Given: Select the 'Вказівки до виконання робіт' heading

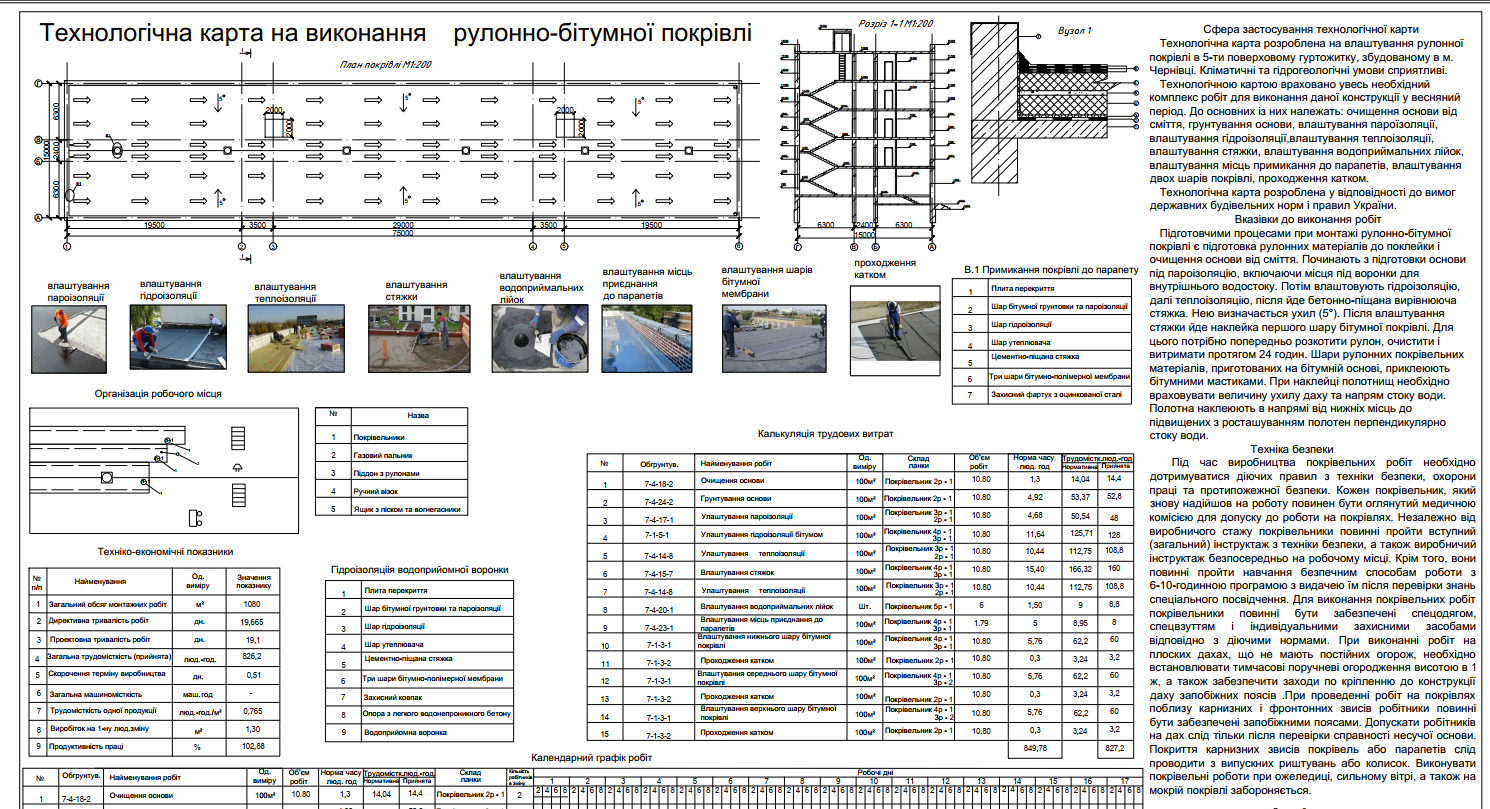Looking at the screenshot, I should click(x=1307, y=218).
